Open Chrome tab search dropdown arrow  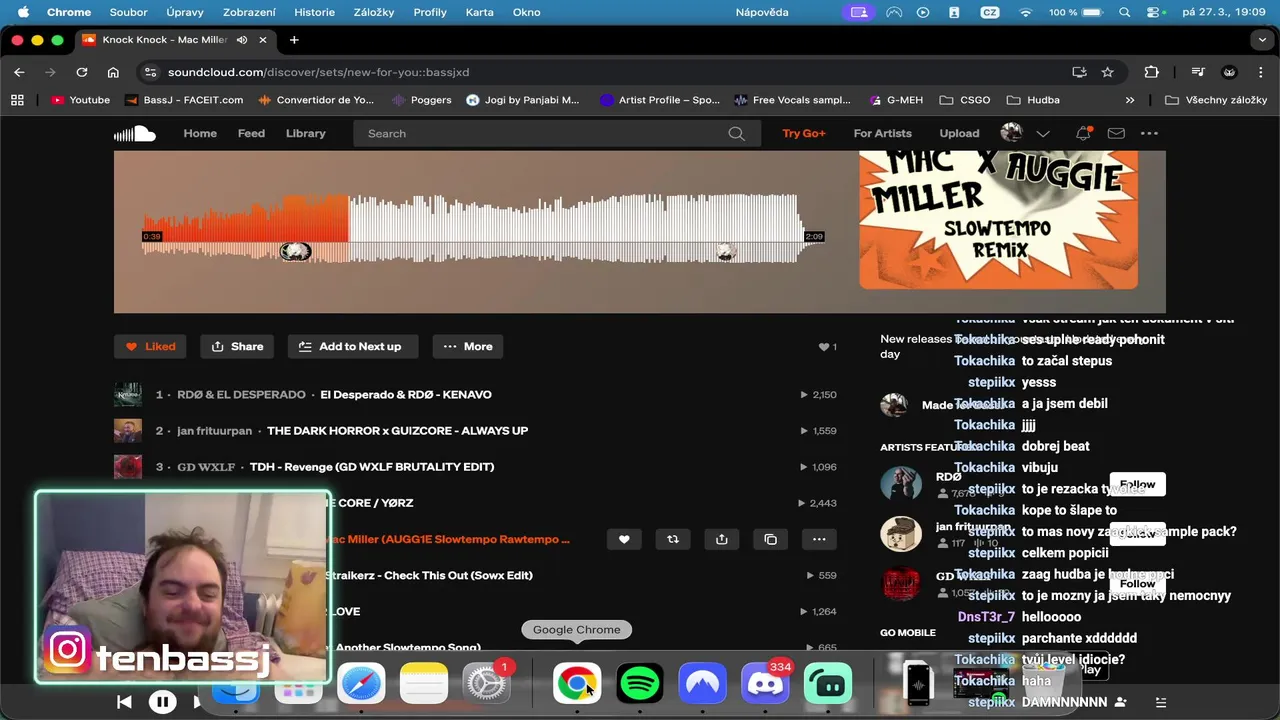pos(1262,40)
